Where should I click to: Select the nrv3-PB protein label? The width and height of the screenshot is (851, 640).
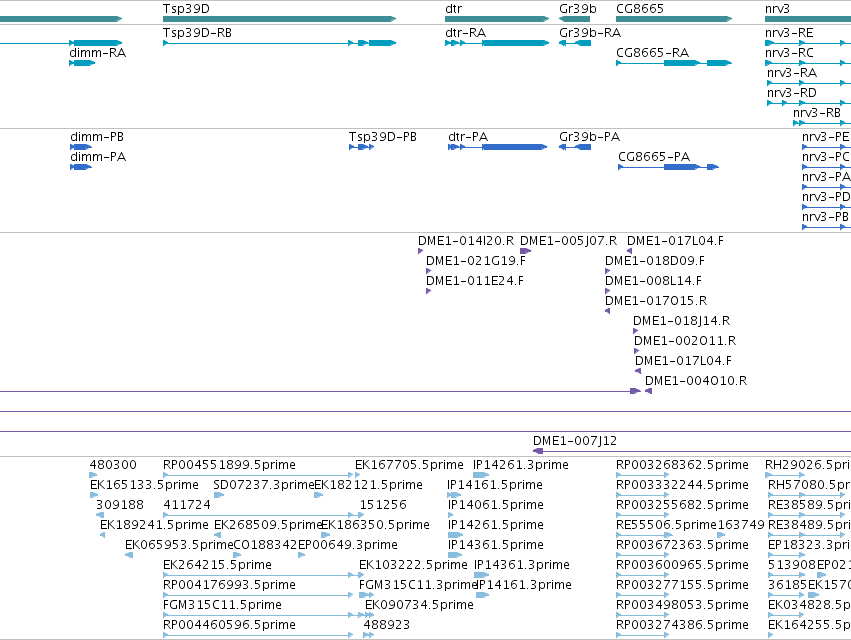coord(825,217)
